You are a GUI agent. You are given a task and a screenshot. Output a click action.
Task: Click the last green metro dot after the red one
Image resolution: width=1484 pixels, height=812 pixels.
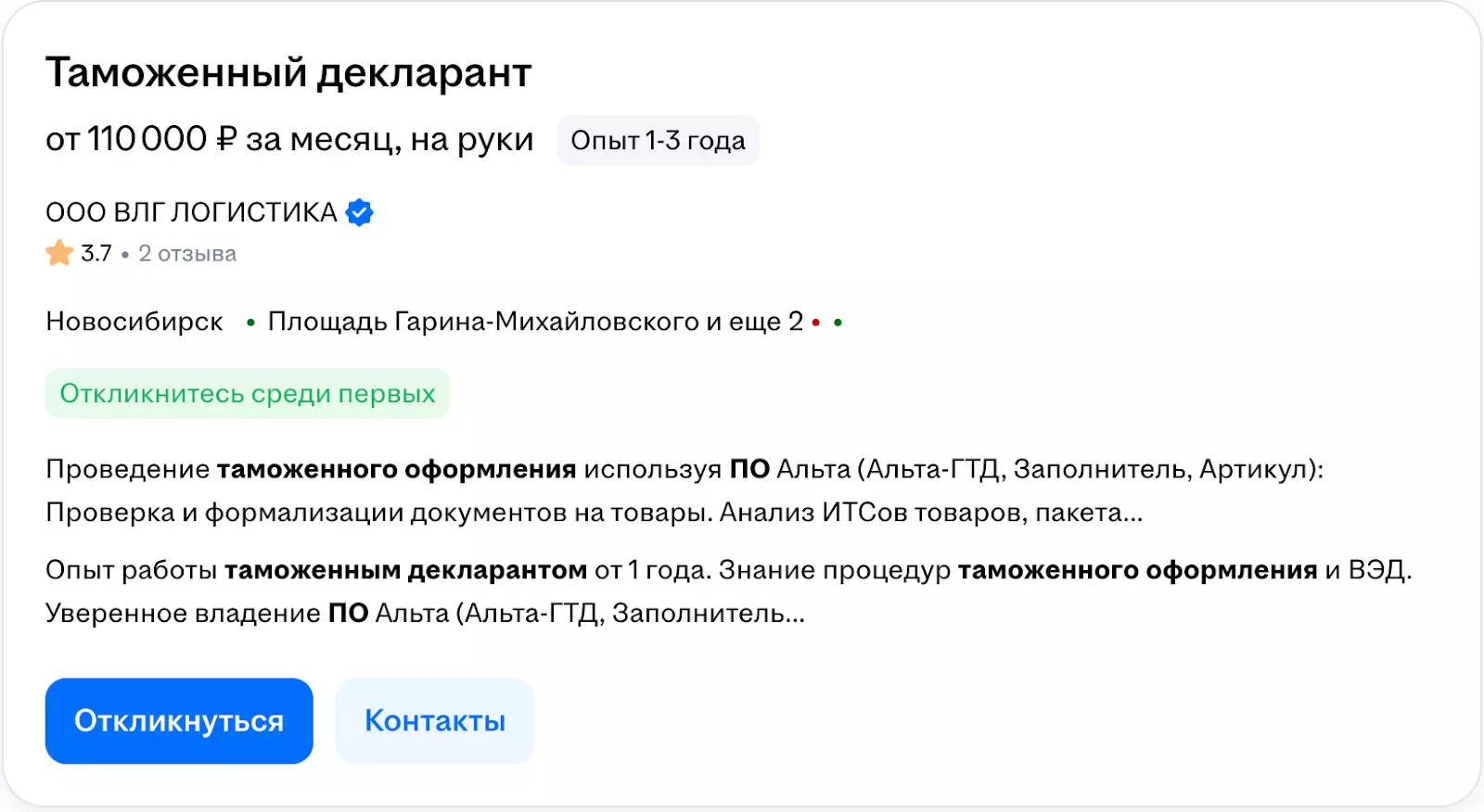pyautogui.click(x=838, y=323)
